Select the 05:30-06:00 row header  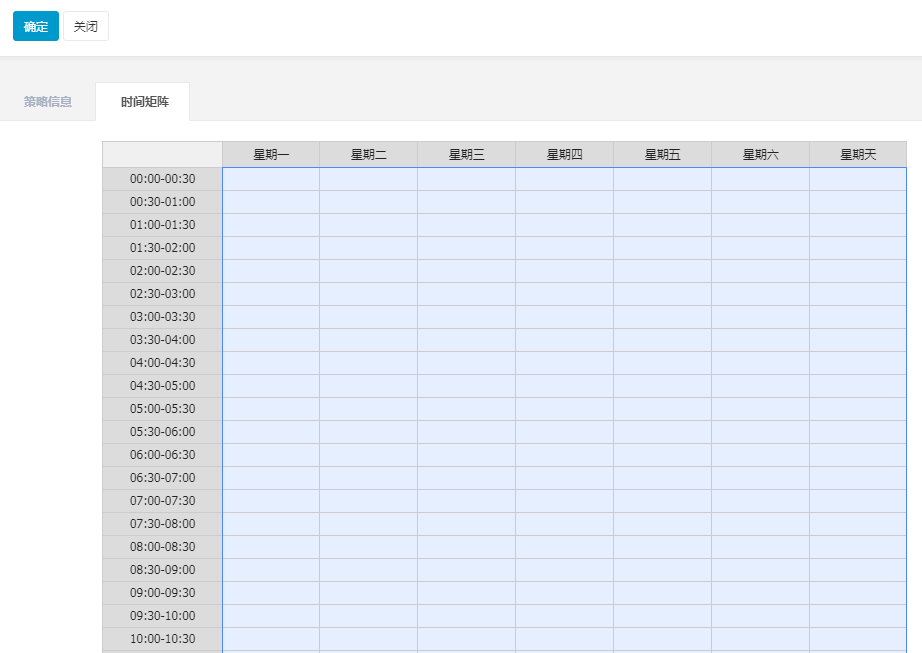coord(163,431)
